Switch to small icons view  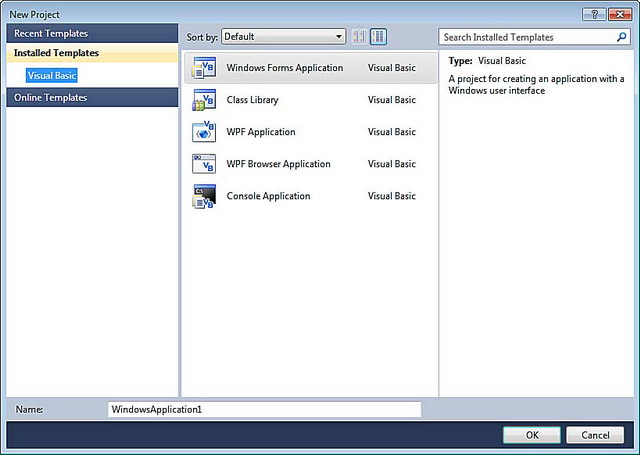tap(359, 37)
